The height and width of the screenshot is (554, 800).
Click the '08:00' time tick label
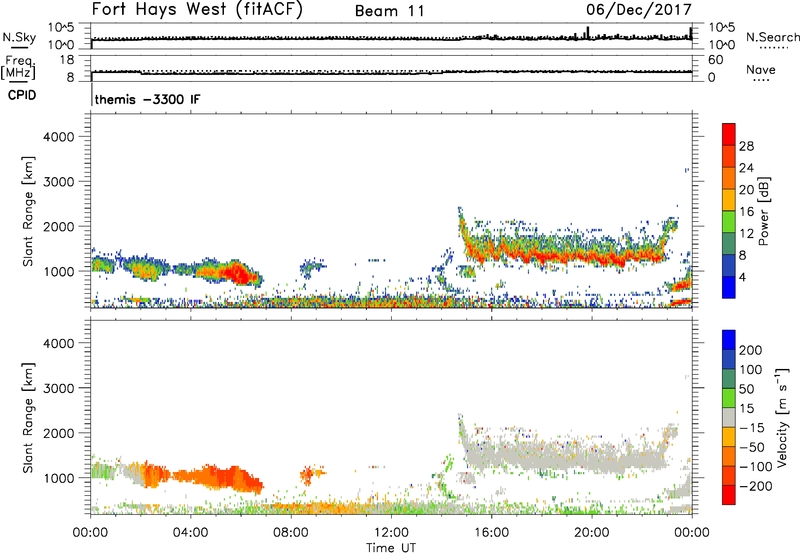(290, 533)
